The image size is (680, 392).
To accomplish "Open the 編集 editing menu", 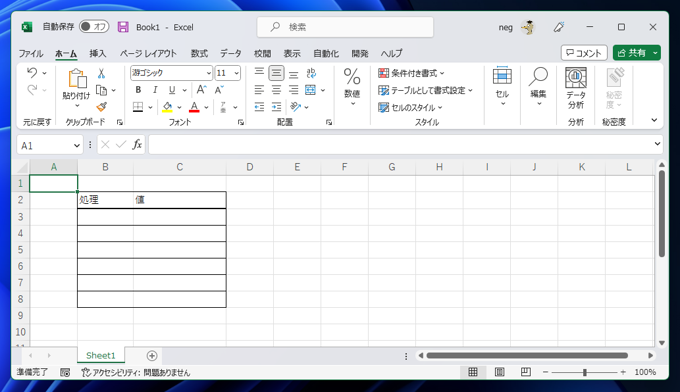I will [x=538, y=87].
